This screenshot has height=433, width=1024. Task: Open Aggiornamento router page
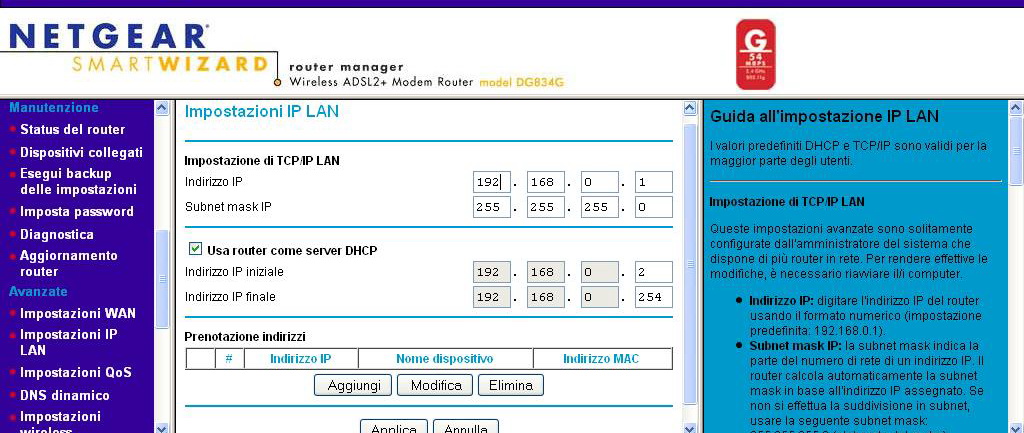[69, 263]
